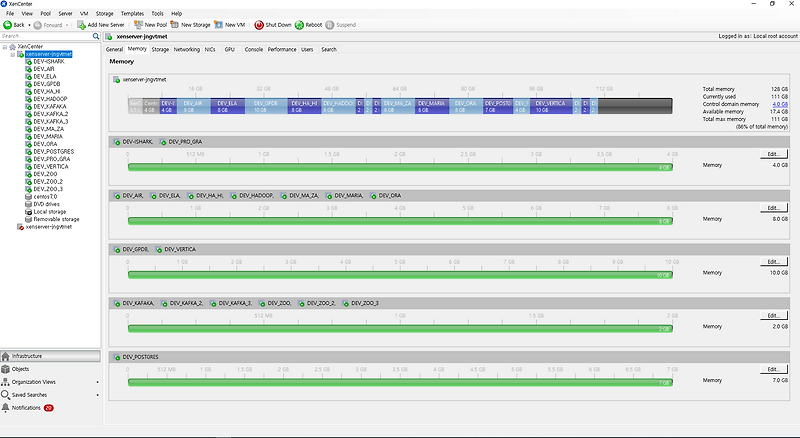800x438 pixels.
Task: Click the search magnifier icon
Action: pyautogui.click(x=96, y=36)
